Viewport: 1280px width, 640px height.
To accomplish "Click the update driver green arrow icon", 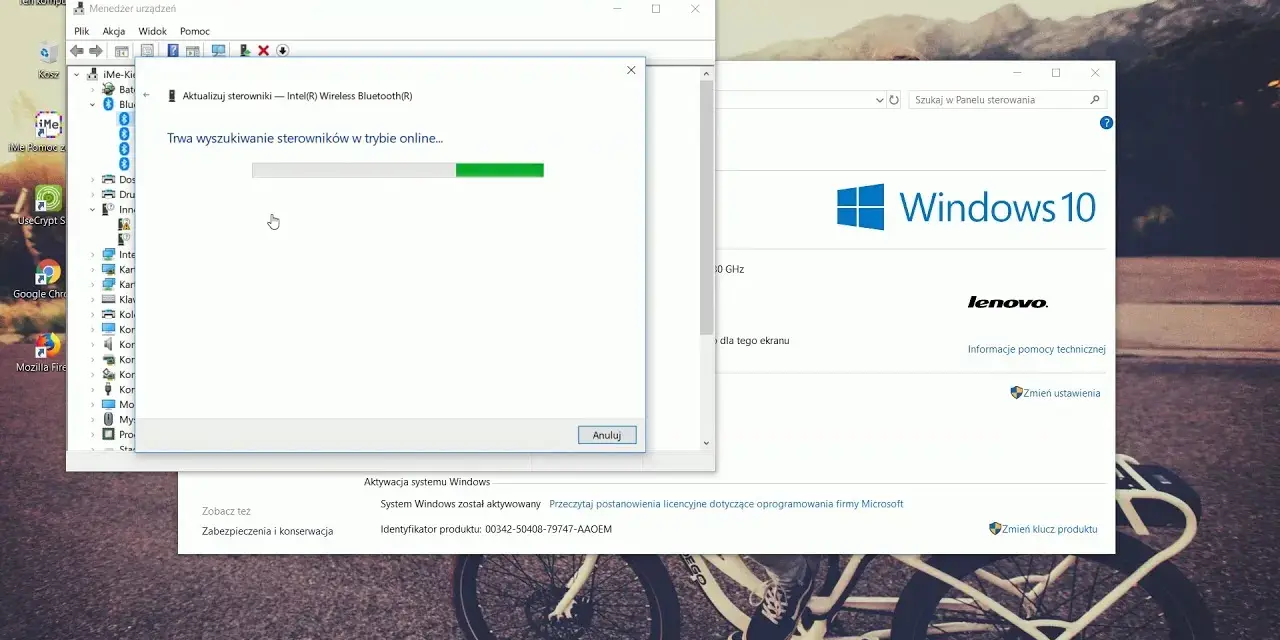I will pos(244,50).
